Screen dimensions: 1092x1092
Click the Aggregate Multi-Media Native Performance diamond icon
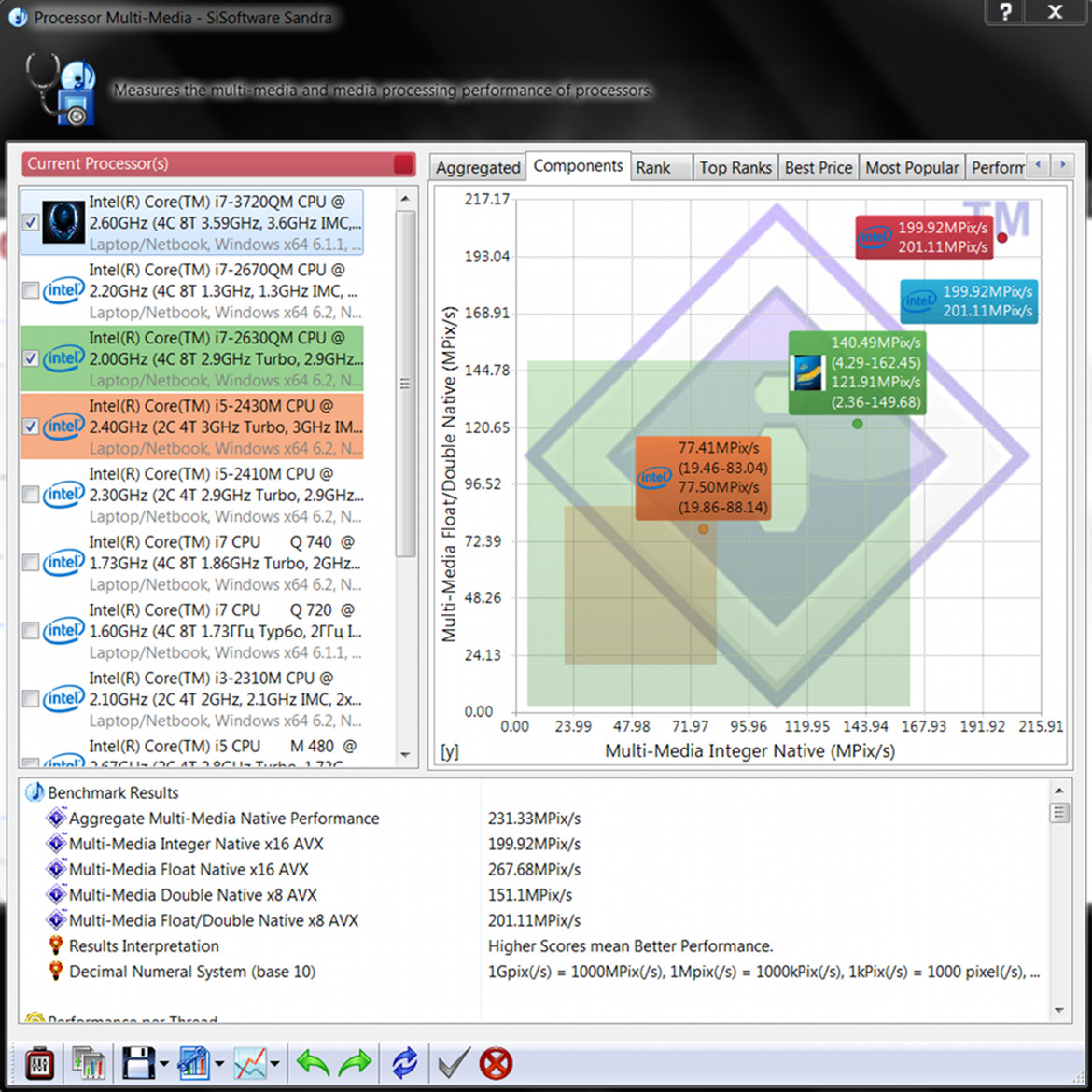[x=56, y=818]
